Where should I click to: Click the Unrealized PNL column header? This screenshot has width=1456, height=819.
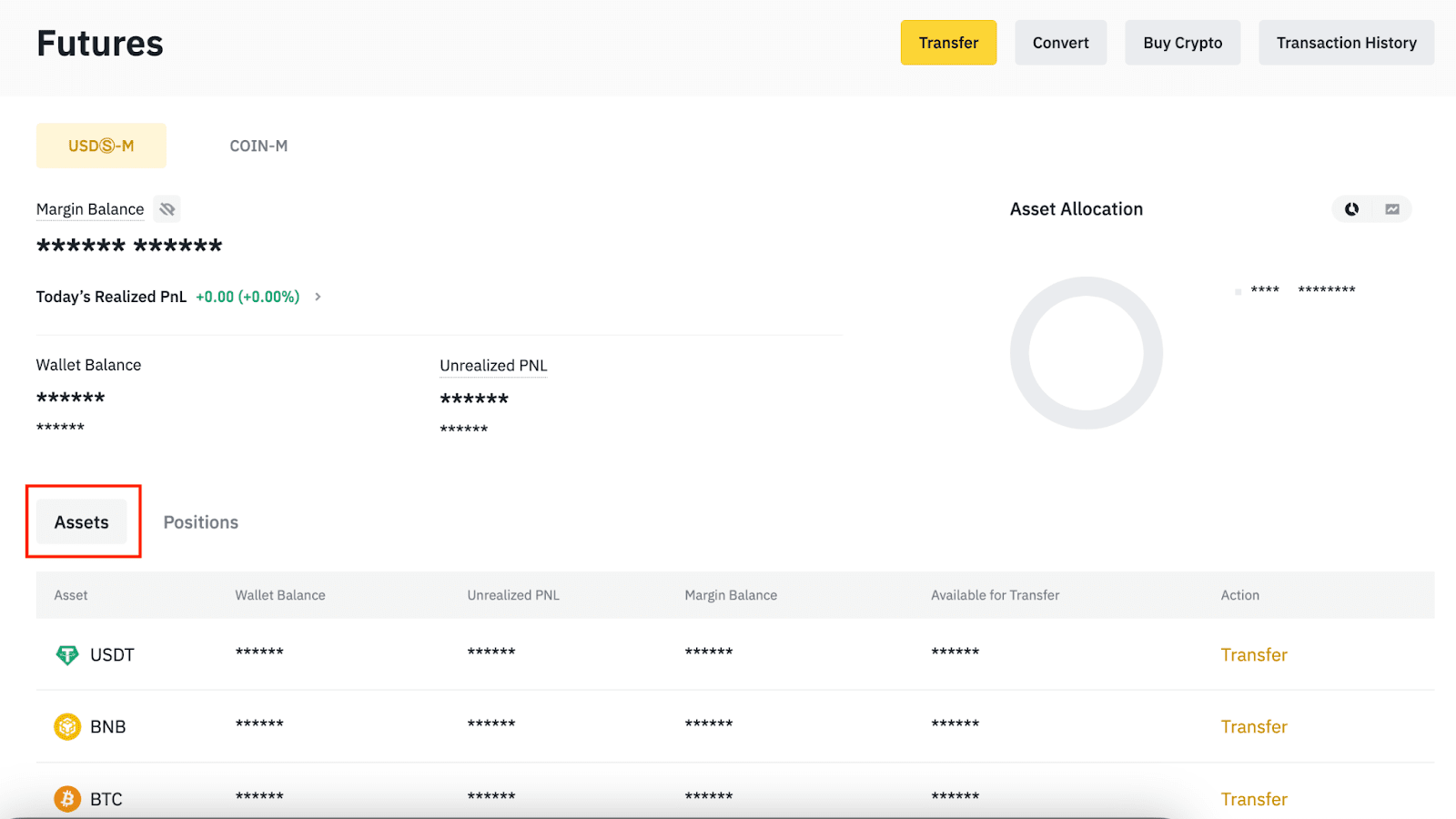tap(513, 595)
